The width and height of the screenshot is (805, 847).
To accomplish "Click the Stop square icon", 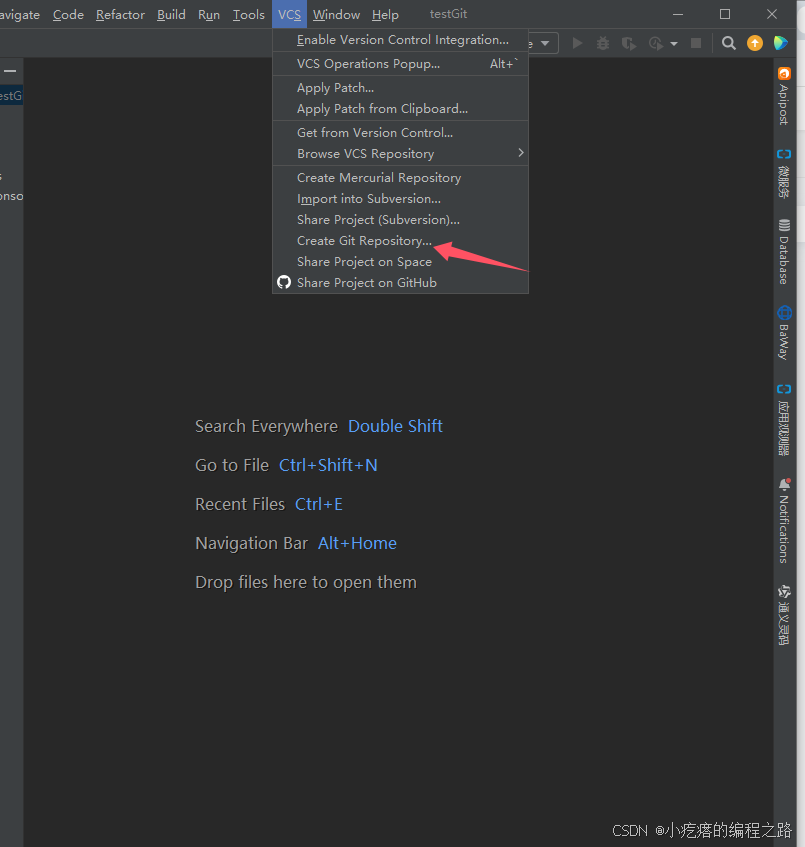I will click(696, 43).
